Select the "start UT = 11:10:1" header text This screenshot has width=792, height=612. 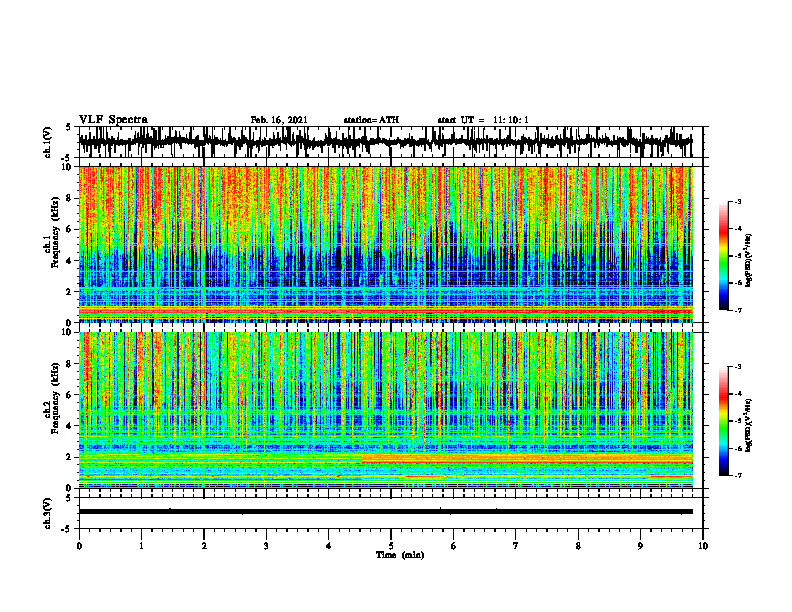483,120
